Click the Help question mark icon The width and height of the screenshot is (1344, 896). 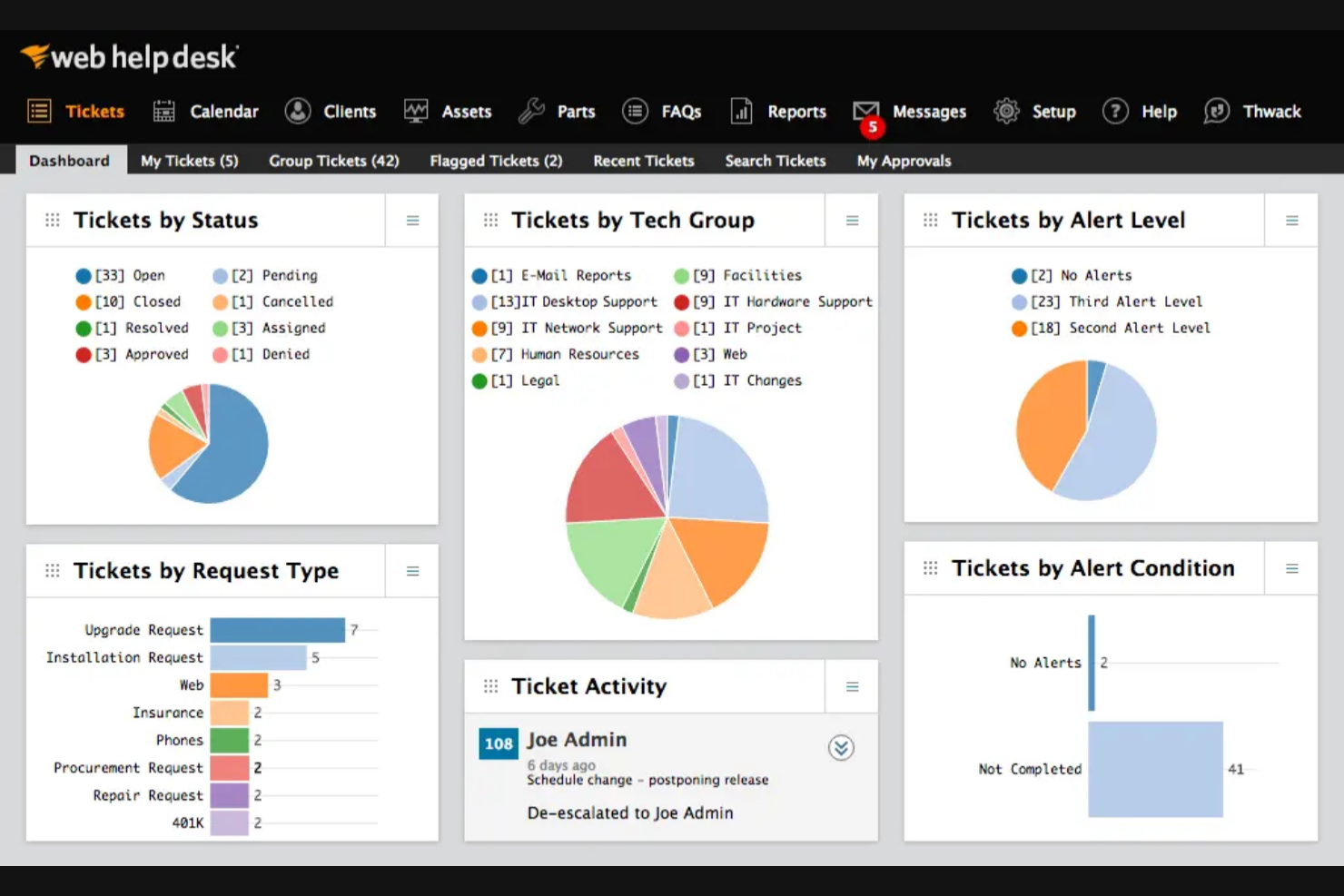click(1115, 111)
